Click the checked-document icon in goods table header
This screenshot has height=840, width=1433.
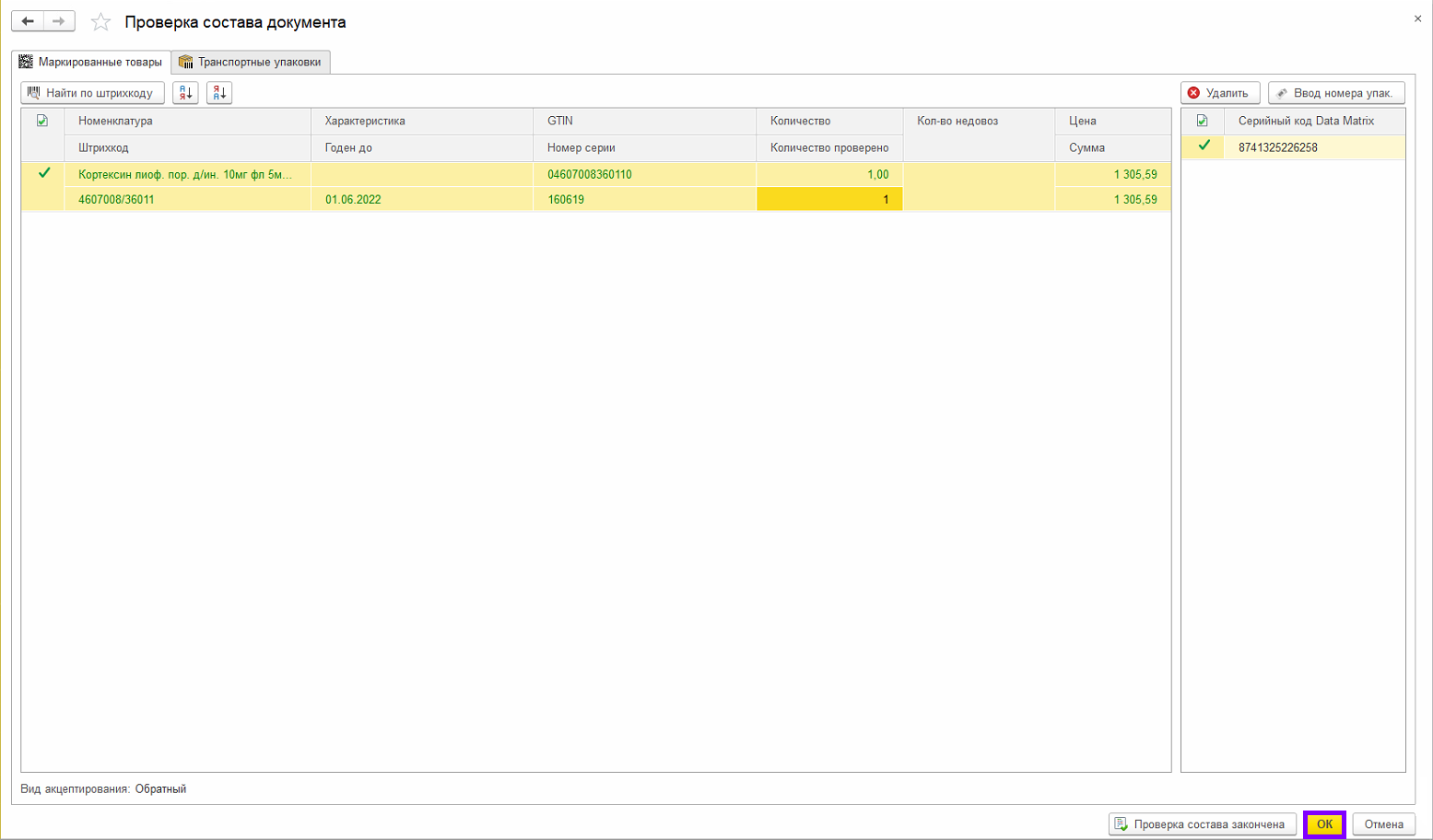click(42, 121)
